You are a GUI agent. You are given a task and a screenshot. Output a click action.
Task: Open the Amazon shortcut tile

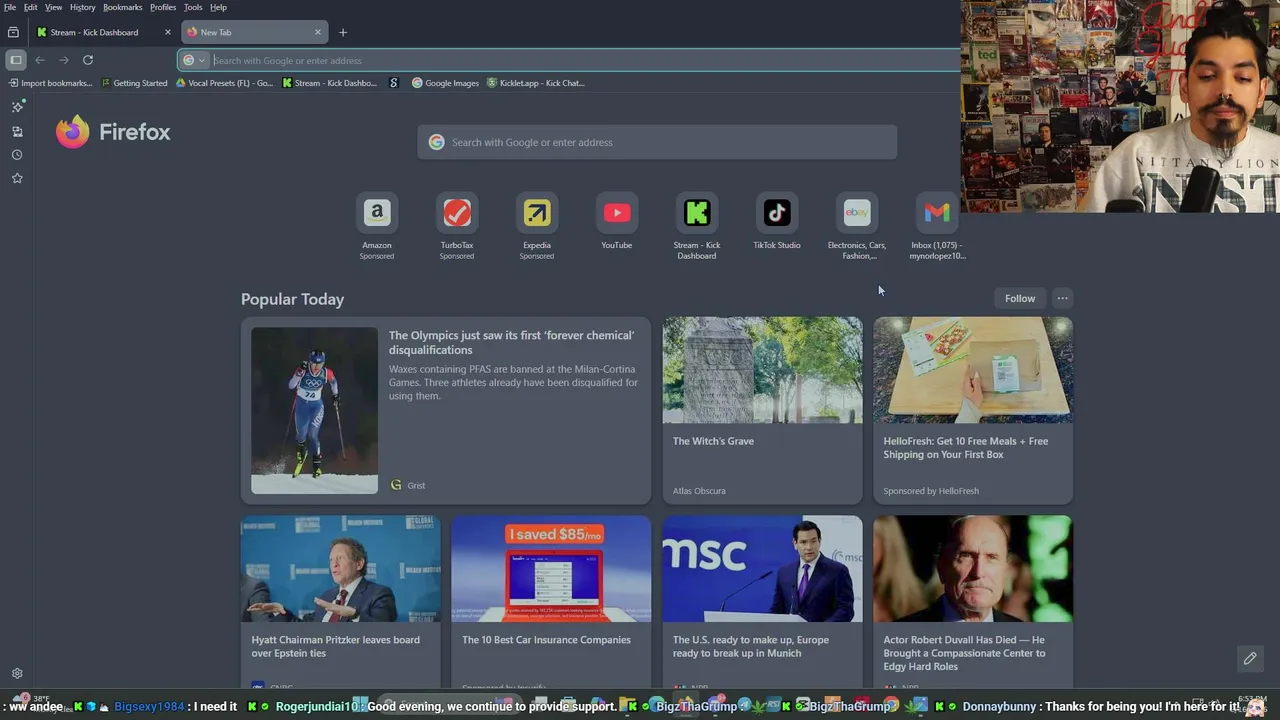point(377,227)
